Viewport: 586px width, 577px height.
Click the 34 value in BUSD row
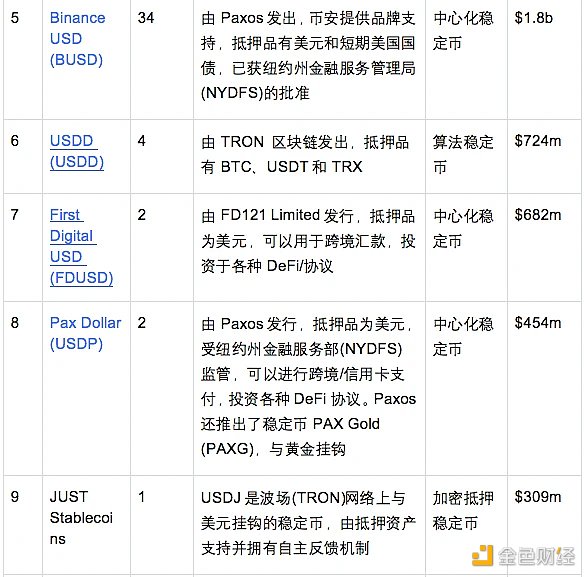(x=146, y=18)
